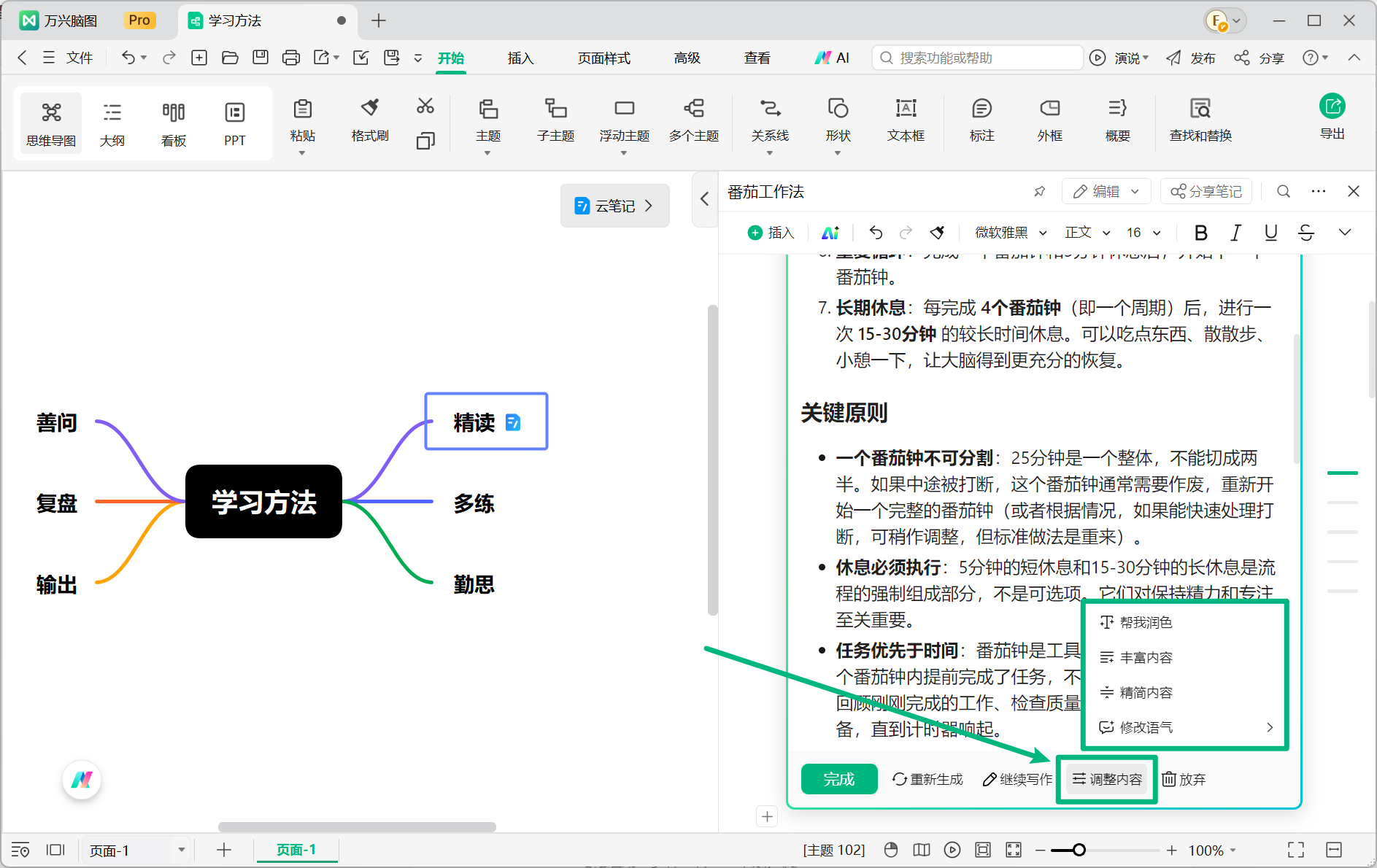The image size is (1377, 868).
Task: Expand 修改语气 submenu
Action: pyautogui.click(x=1186, y=727)
